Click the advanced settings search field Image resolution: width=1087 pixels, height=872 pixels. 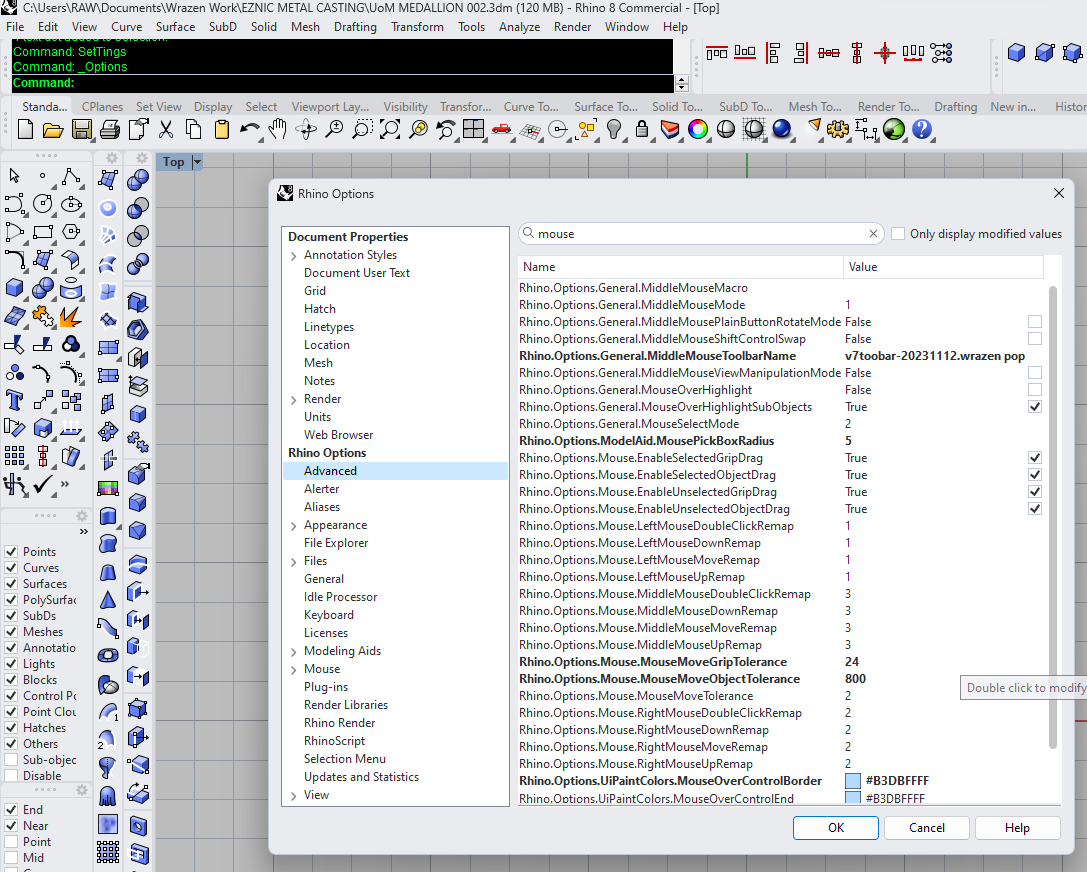pyautogui.click(x=700, y=234)
